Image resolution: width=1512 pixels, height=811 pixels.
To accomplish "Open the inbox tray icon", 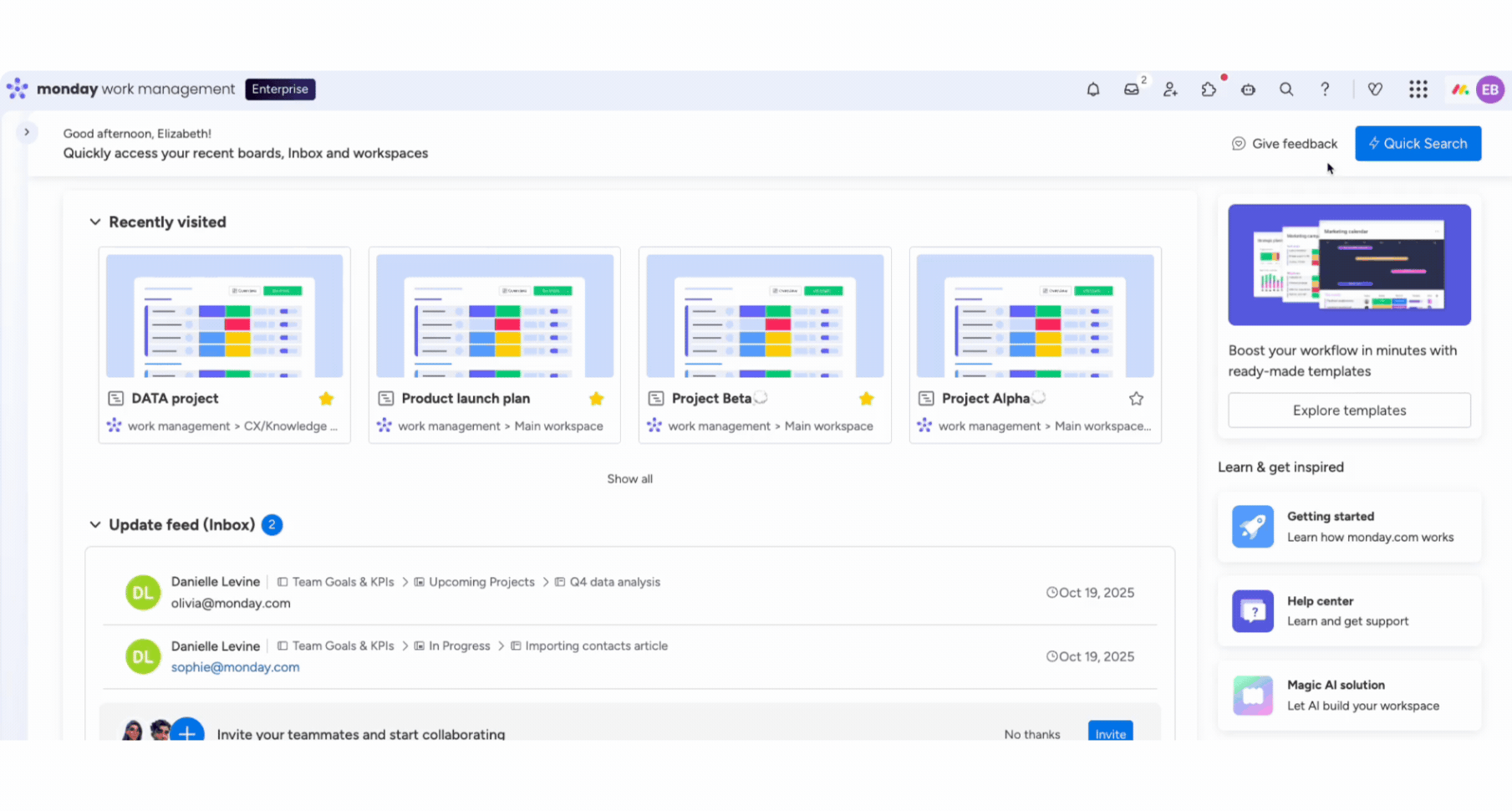I will pos(1132,89).
